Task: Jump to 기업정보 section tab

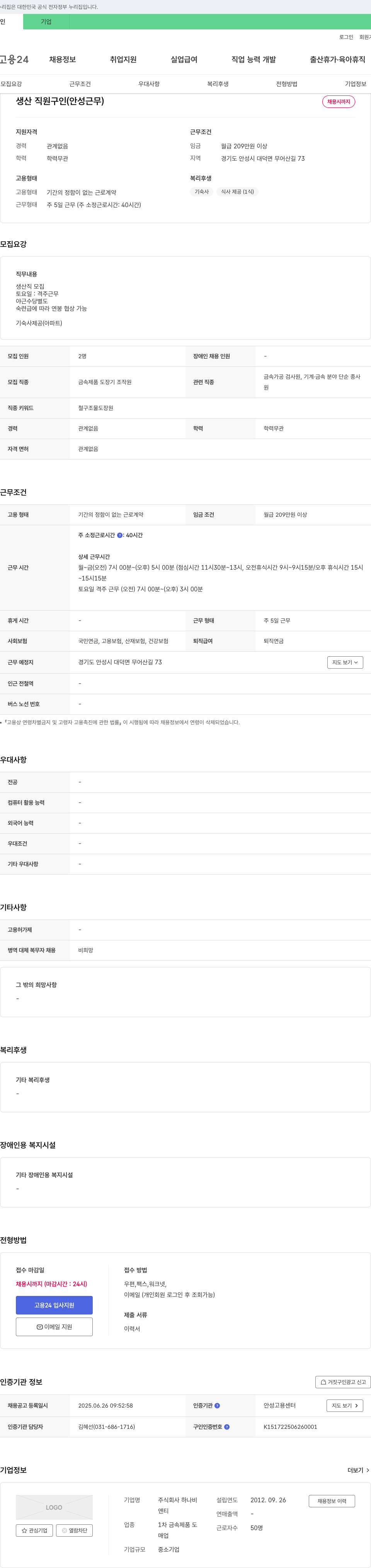Action: [356, 84]
